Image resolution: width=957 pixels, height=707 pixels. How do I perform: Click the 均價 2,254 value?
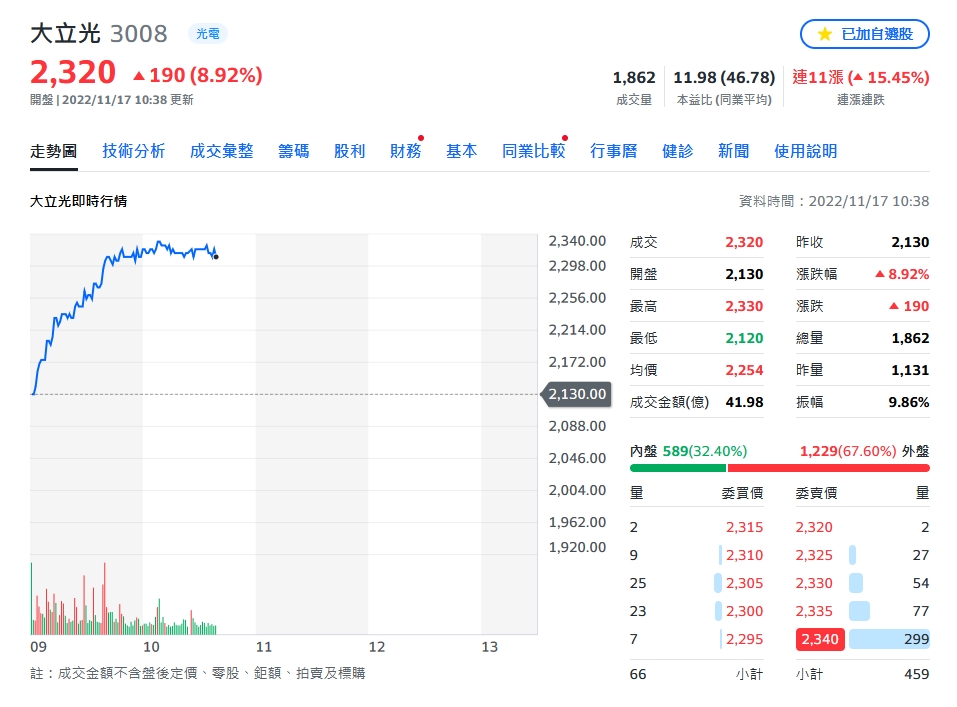tap(744, 370)
